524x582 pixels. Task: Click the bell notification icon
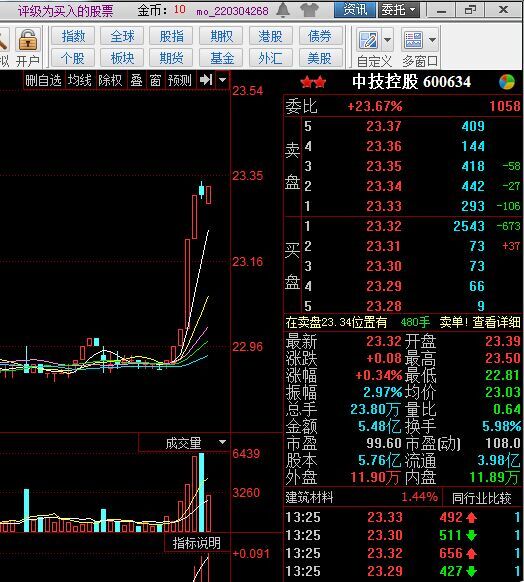coord(283,10)
